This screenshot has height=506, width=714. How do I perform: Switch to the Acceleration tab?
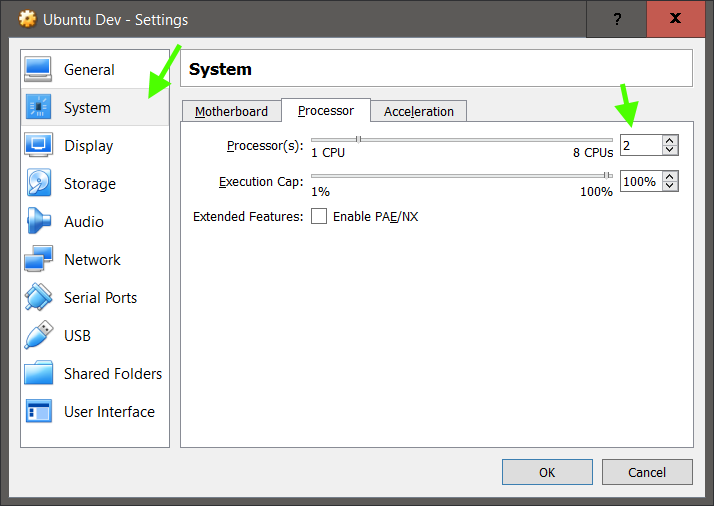[418, 111]
